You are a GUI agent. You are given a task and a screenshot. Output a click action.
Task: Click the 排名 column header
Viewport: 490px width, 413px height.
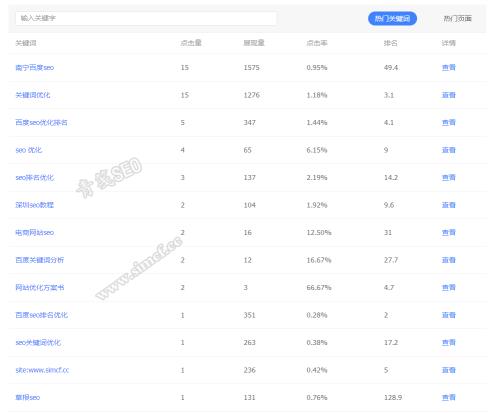(x=390, y=43)
